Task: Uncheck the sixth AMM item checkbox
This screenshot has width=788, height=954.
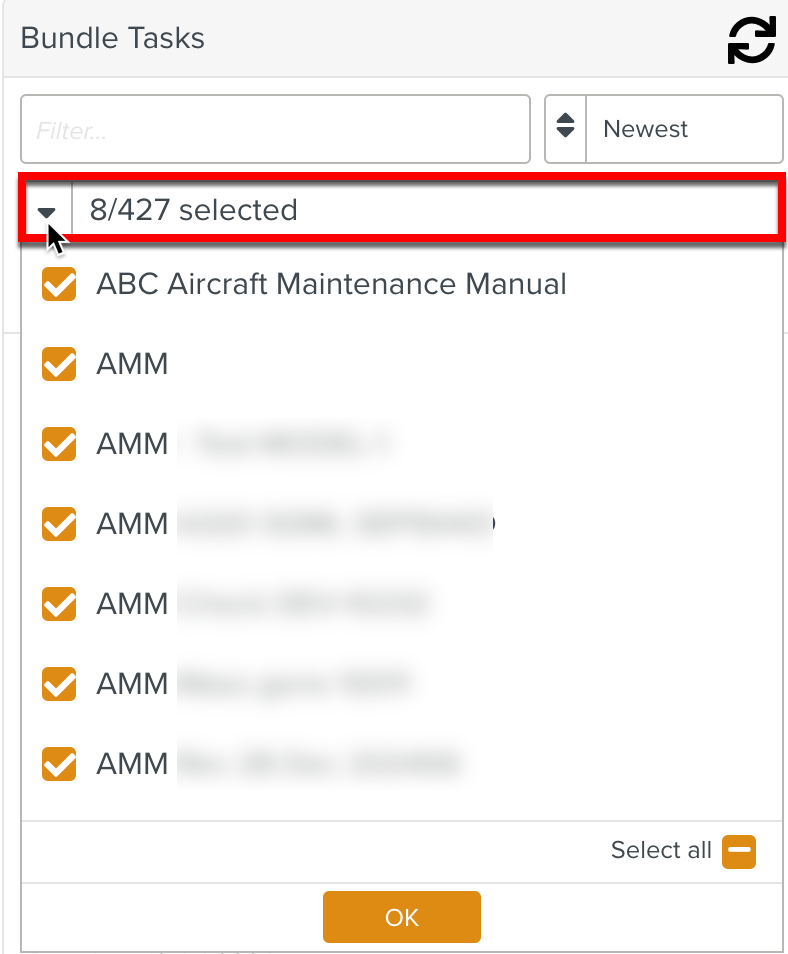Action: point(59,684)
